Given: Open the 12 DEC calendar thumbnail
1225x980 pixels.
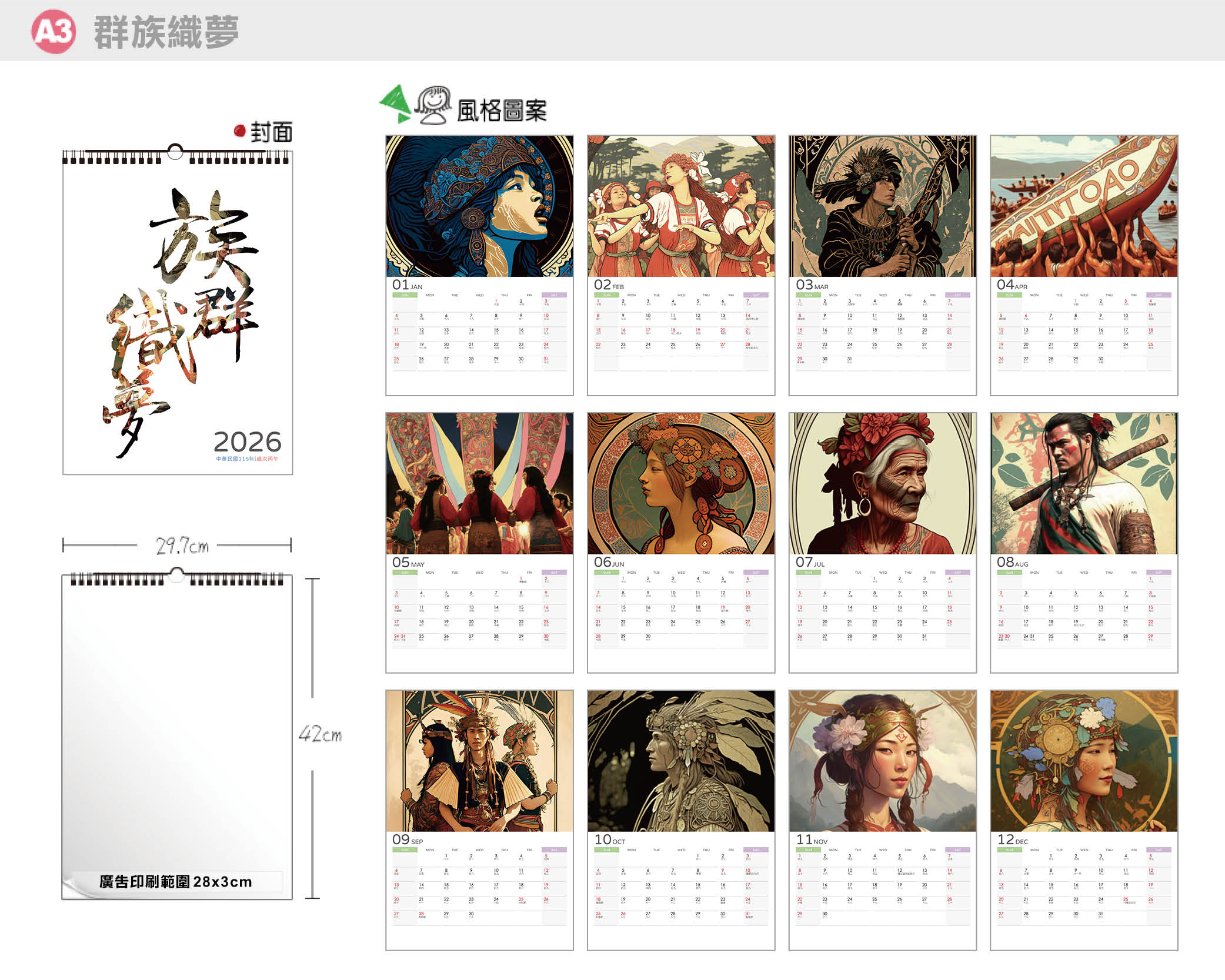Looking at the screenshot, I should [1084, 820].
